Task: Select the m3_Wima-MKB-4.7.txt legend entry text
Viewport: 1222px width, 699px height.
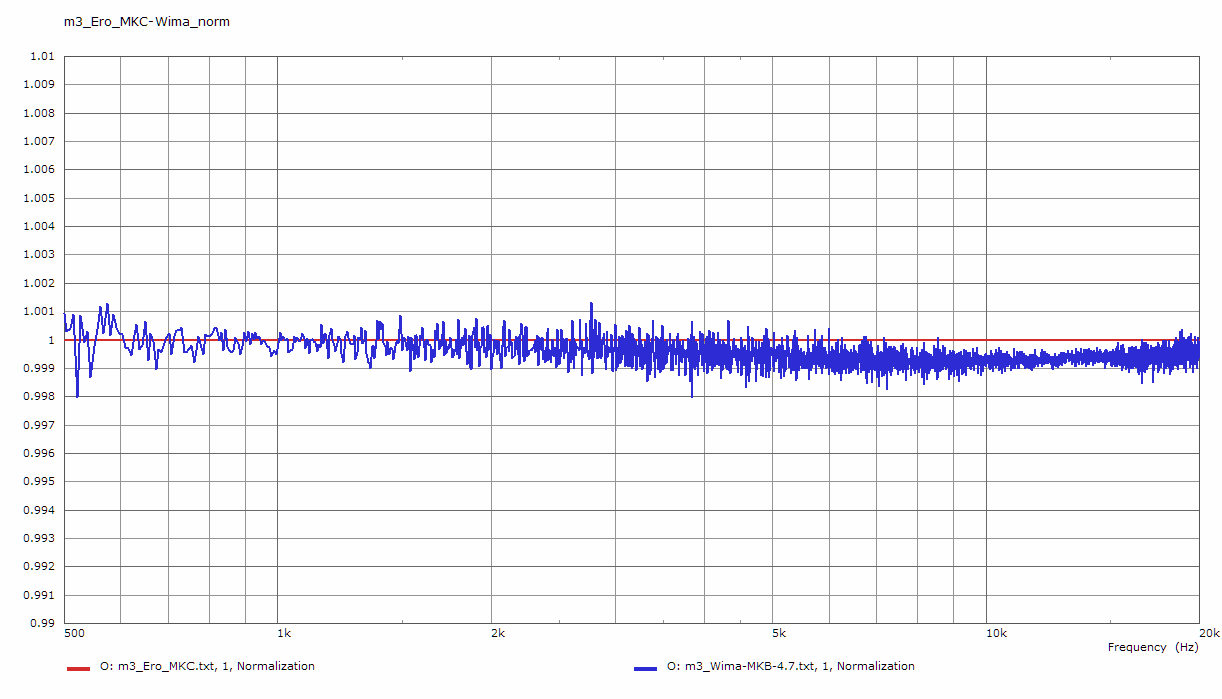Action: [x=790, y=666]
